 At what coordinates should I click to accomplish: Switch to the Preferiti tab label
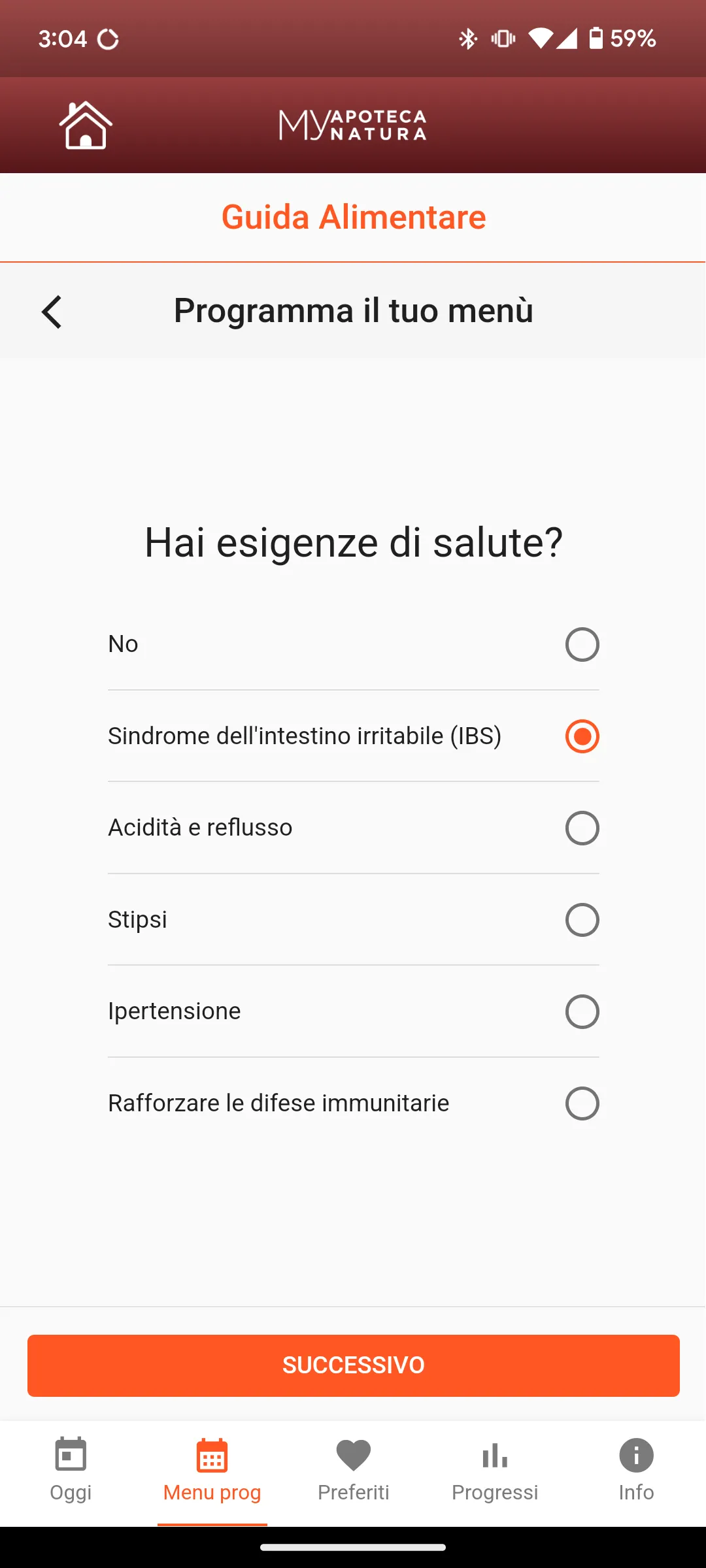(x=354, y=1492)
